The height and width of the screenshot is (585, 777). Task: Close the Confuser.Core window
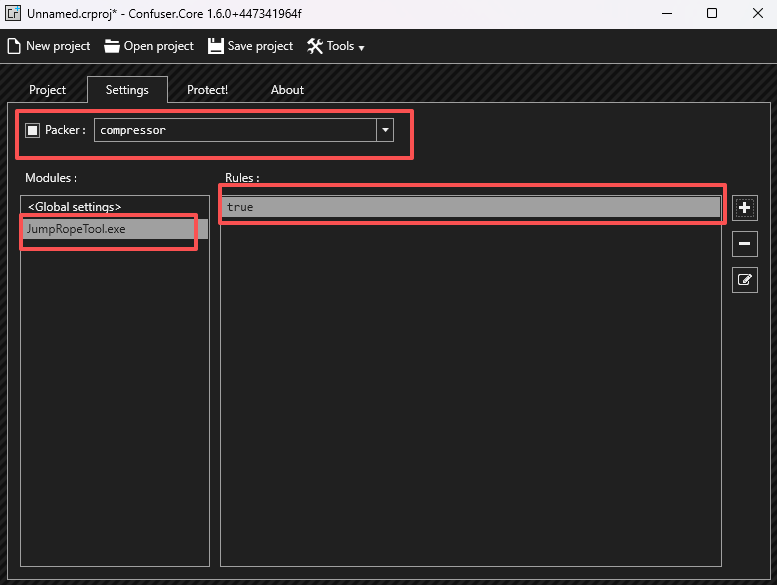coord(755,14)
